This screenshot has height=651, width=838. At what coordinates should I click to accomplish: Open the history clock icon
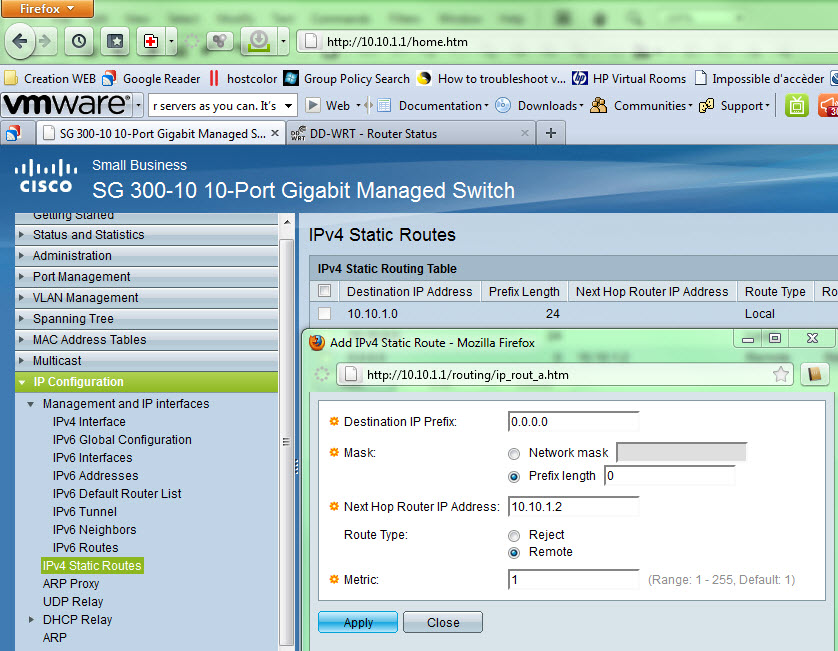pos(79,41)
